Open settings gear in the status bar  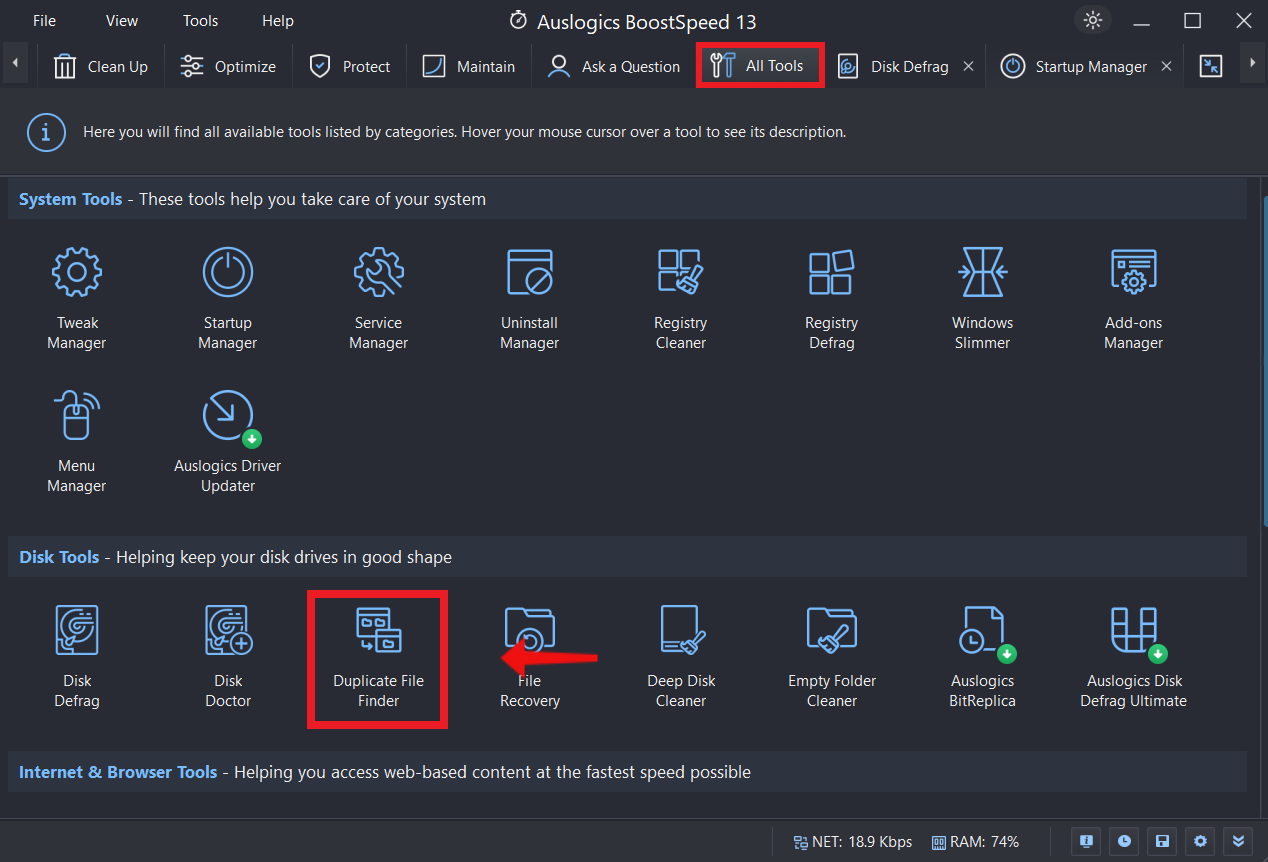tap(1200, 841)
